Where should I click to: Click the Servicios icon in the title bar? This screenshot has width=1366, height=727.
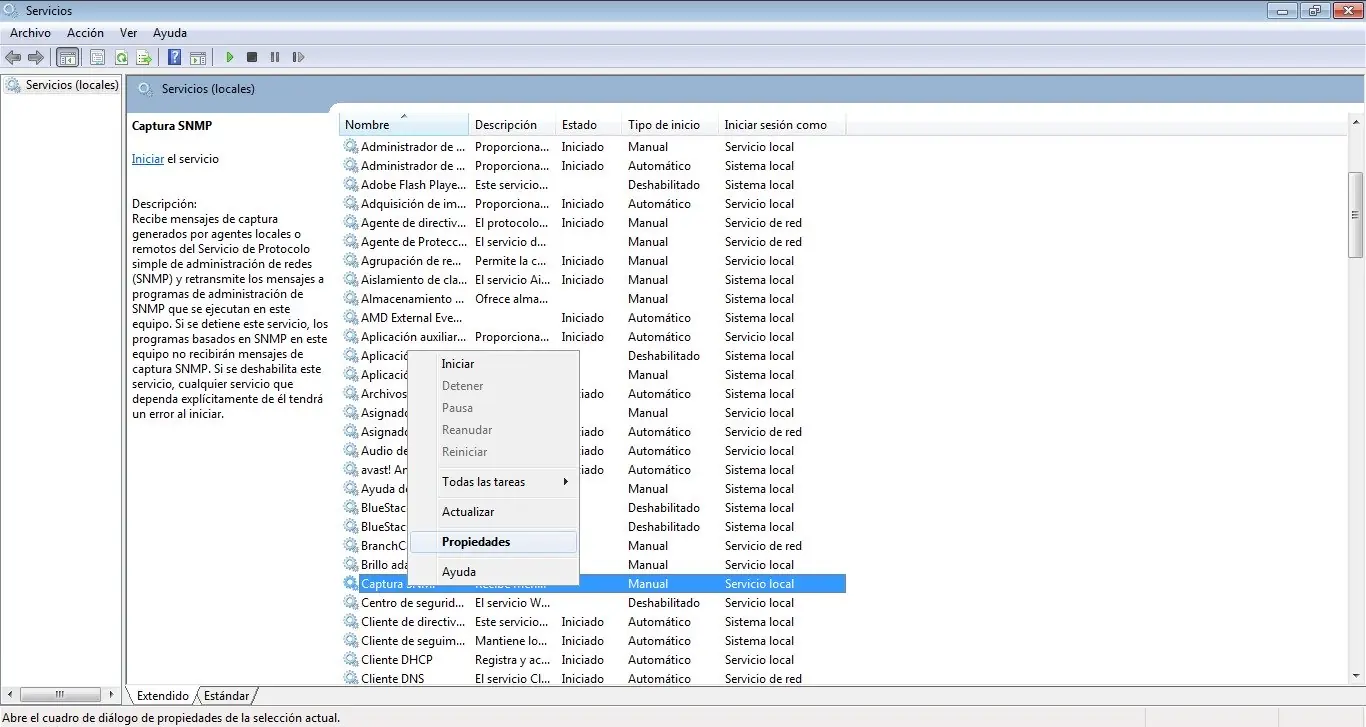(x=12, y=11)
